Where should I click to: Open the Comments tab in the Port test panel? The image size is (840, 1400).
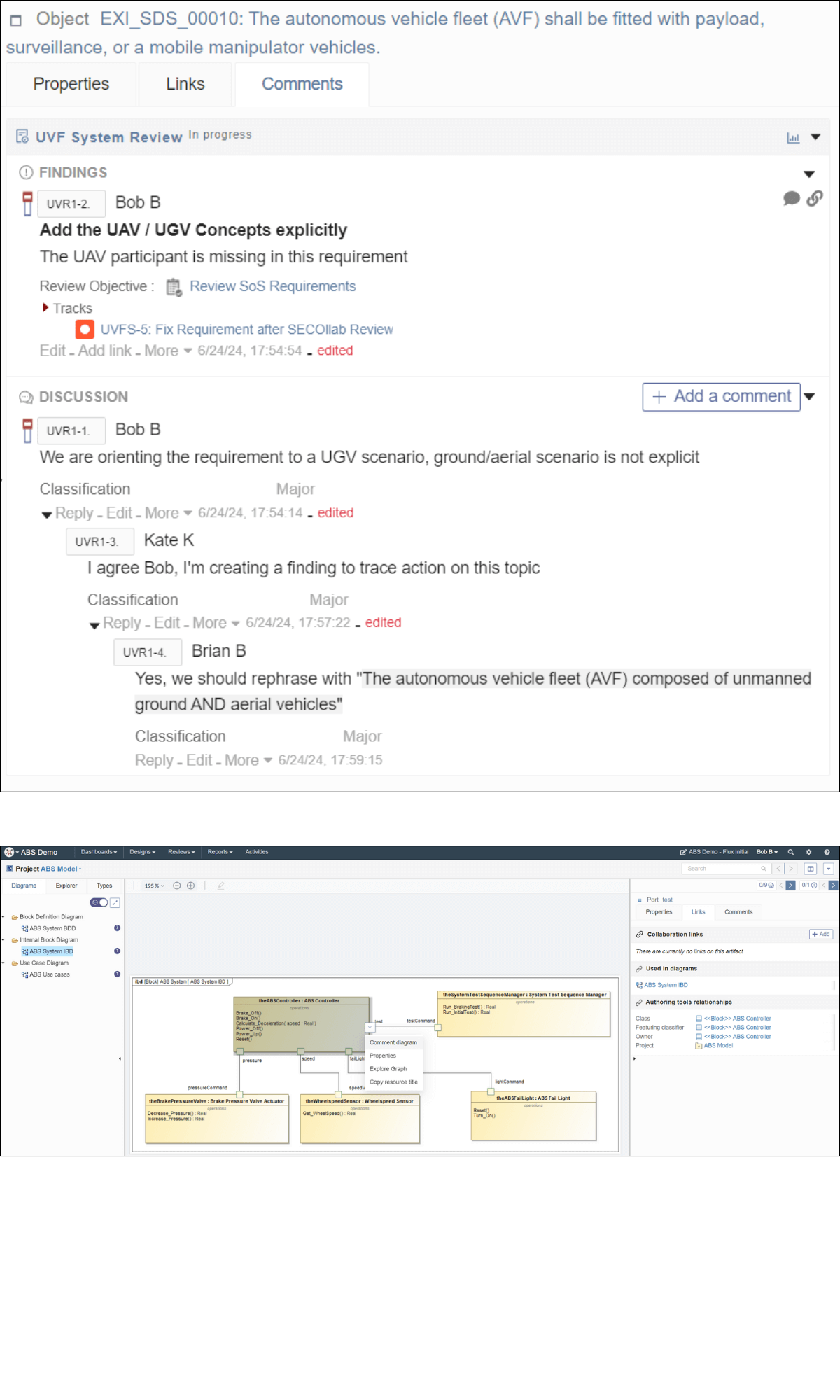(x=738, y=912)
